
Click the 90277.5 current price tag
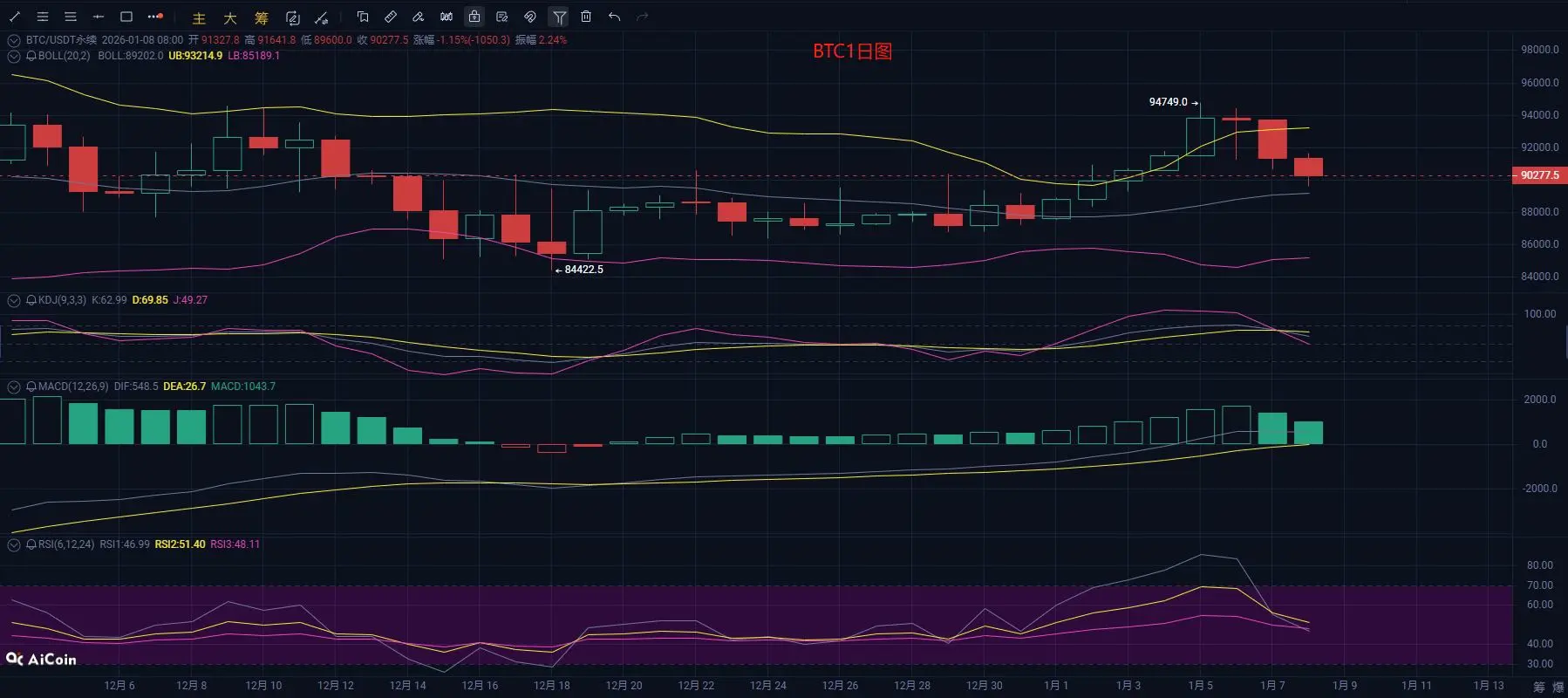[1539, 175]
